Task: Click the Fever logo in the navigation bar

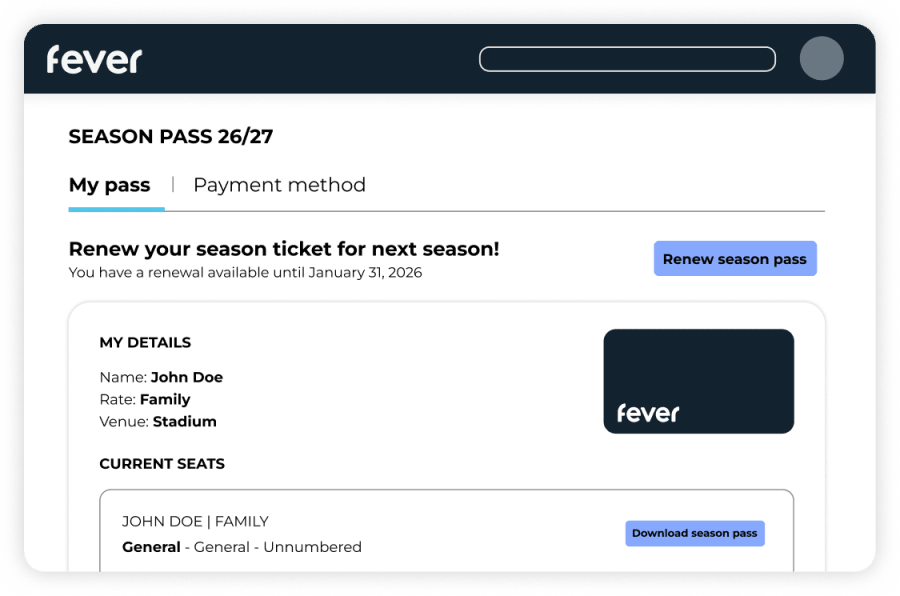Action: pos(94,59)
